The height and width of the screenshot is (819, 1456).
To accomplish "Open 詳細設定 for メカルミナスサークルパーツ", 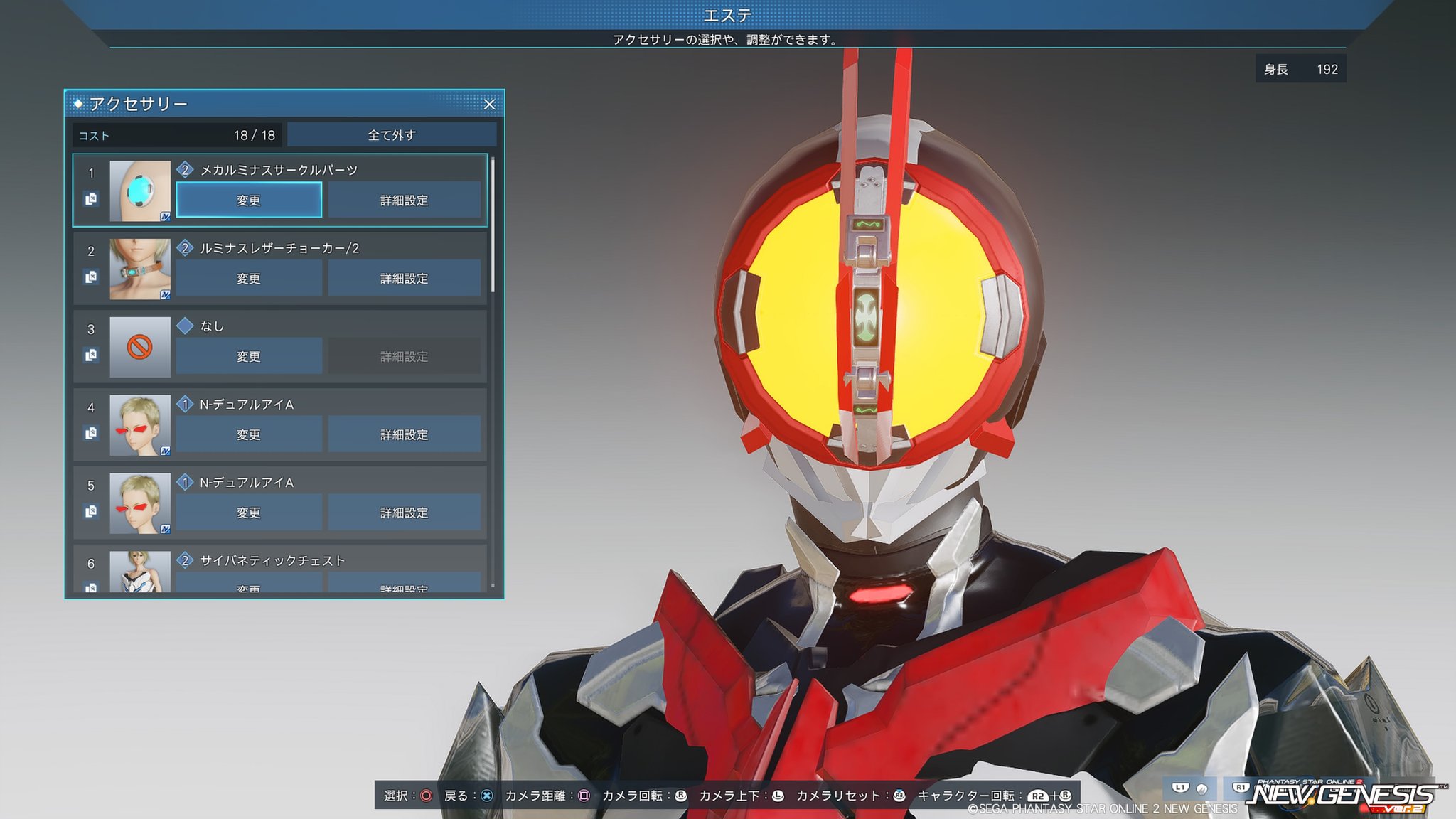I will [404, 200].
